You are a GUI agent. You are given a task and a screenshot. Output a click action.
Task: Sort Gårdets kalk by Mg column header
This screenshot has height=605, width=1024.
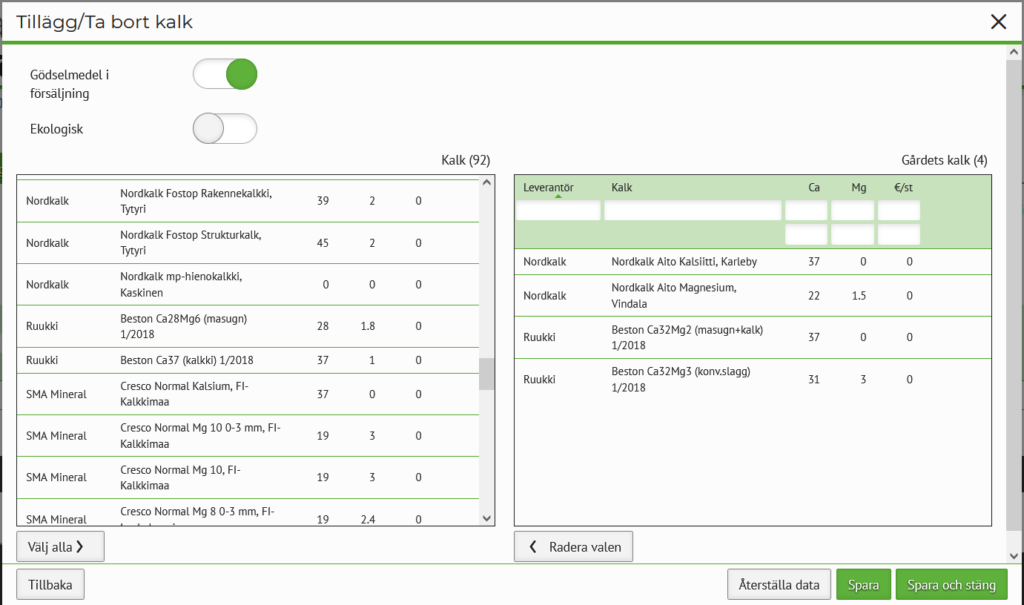click(x=859, y=188)
